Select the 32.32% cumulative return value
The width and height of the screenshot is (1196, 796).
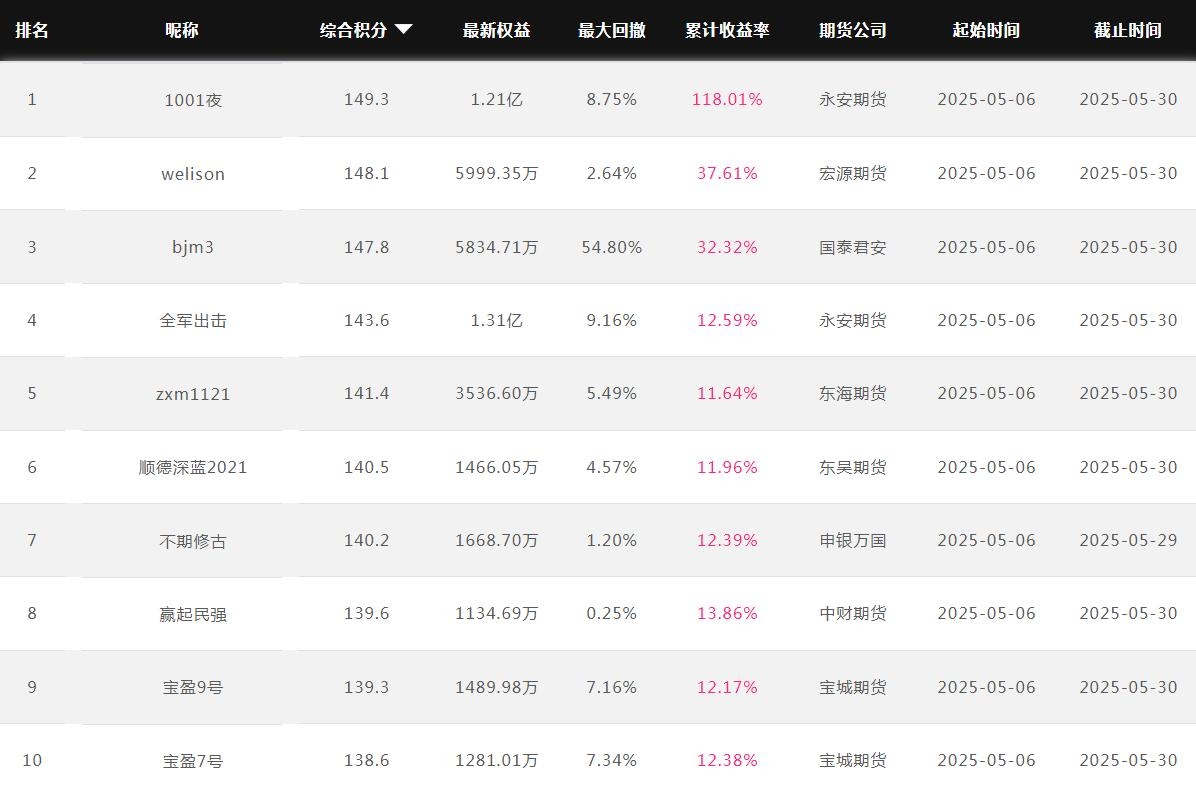tap(727, 247)
